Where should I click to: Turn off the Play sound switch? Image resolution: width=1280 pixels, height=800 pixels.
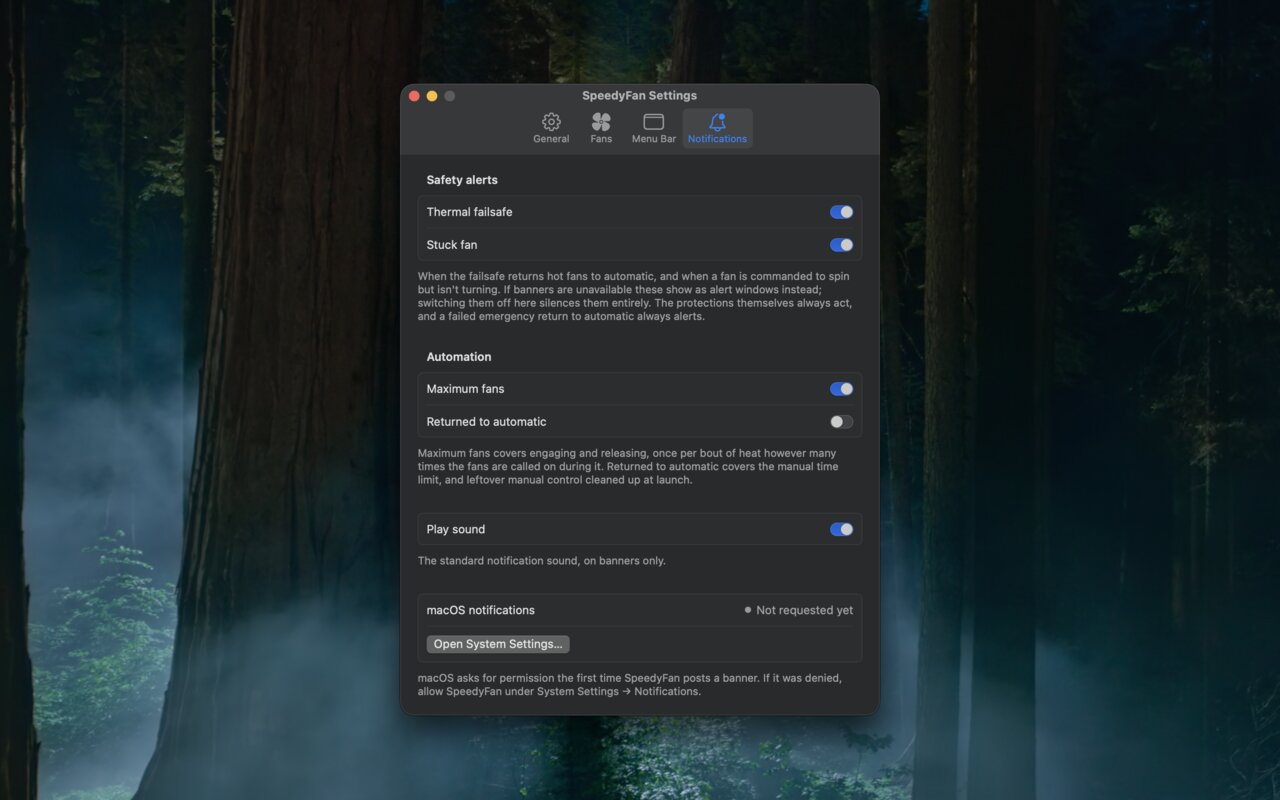[841, 530]
